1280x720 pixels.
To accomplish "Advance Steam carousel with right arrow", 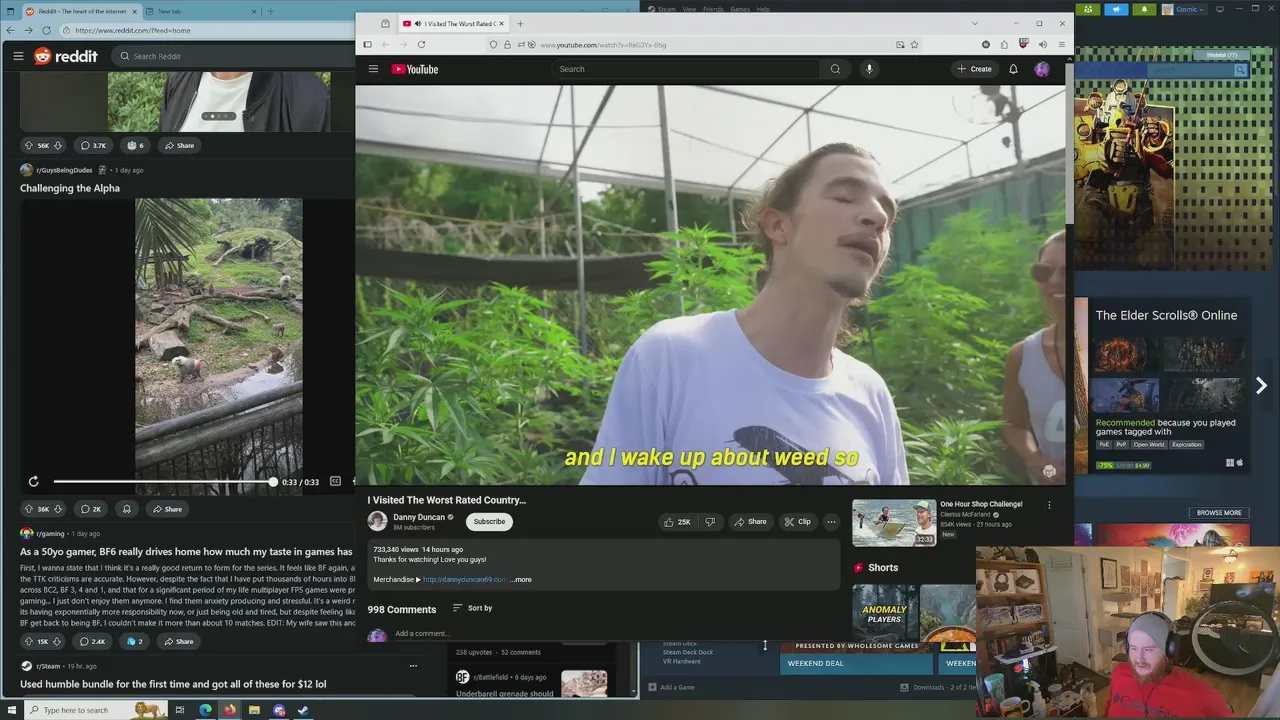I will click(x=1261, y=386).
